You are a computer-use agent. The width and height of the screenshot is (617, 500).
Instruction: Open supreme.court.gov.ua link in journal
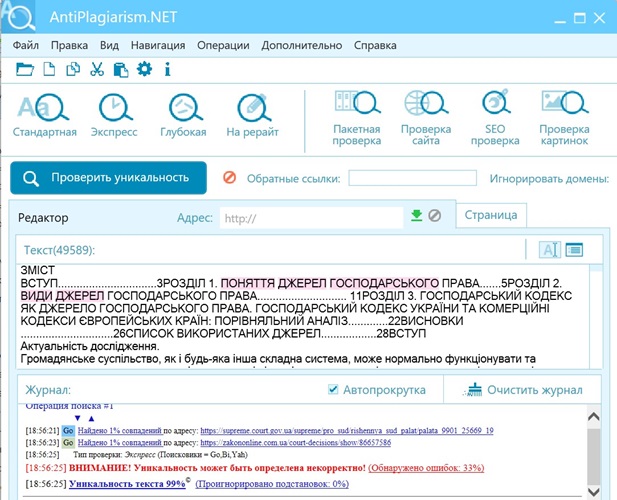[x=347, y=430]
